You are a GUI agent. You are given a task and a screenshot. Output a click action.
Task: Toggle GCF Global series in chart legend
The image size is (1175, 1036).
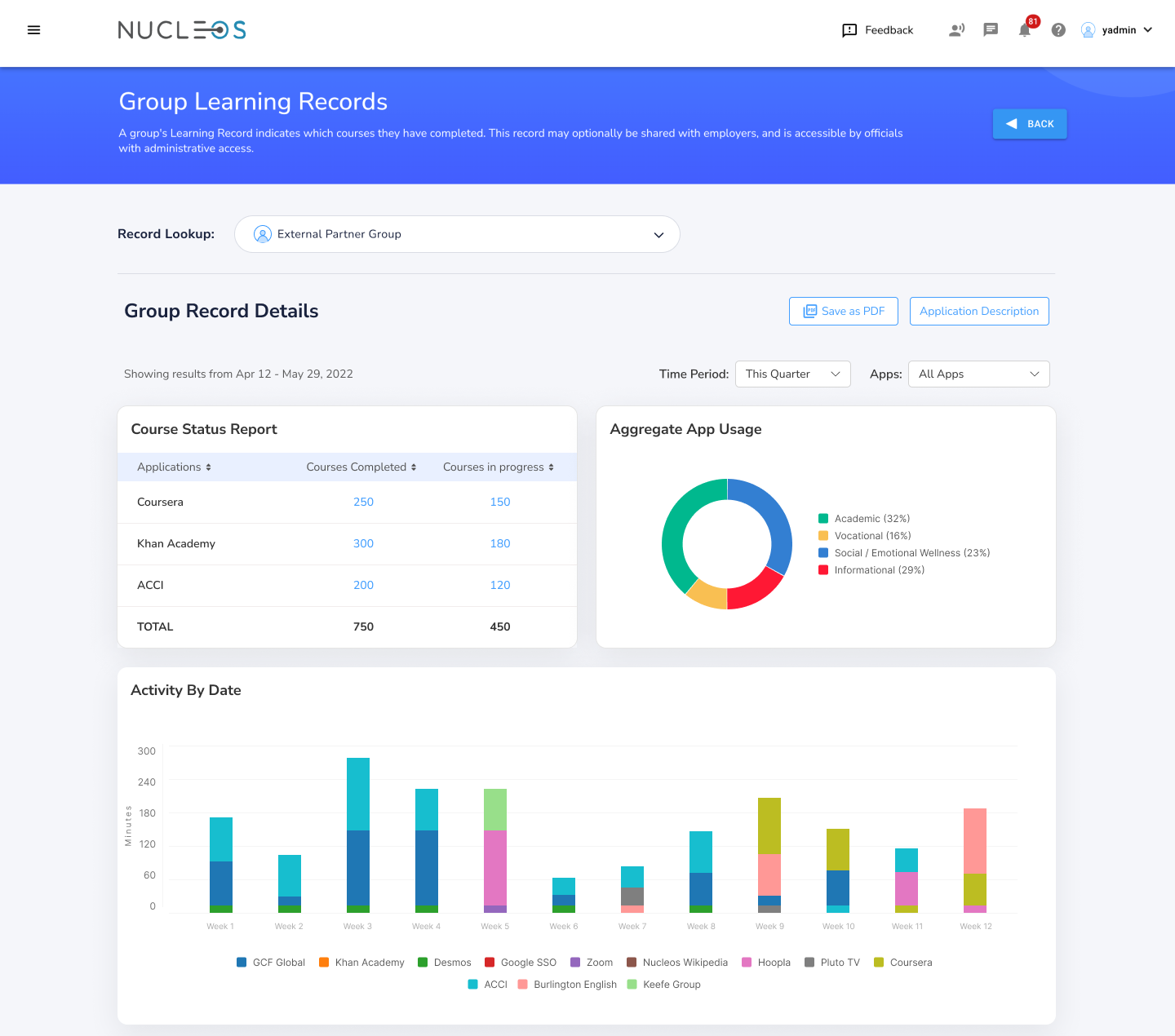[x=271, y=963]
